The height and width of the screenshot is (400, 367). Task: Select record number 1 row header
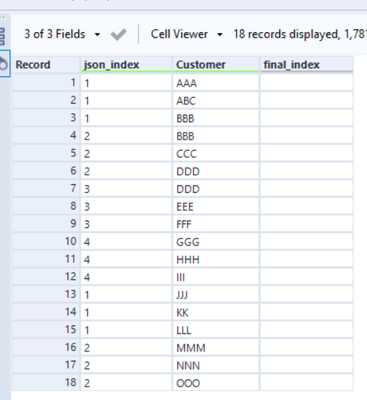pos(46,83)
